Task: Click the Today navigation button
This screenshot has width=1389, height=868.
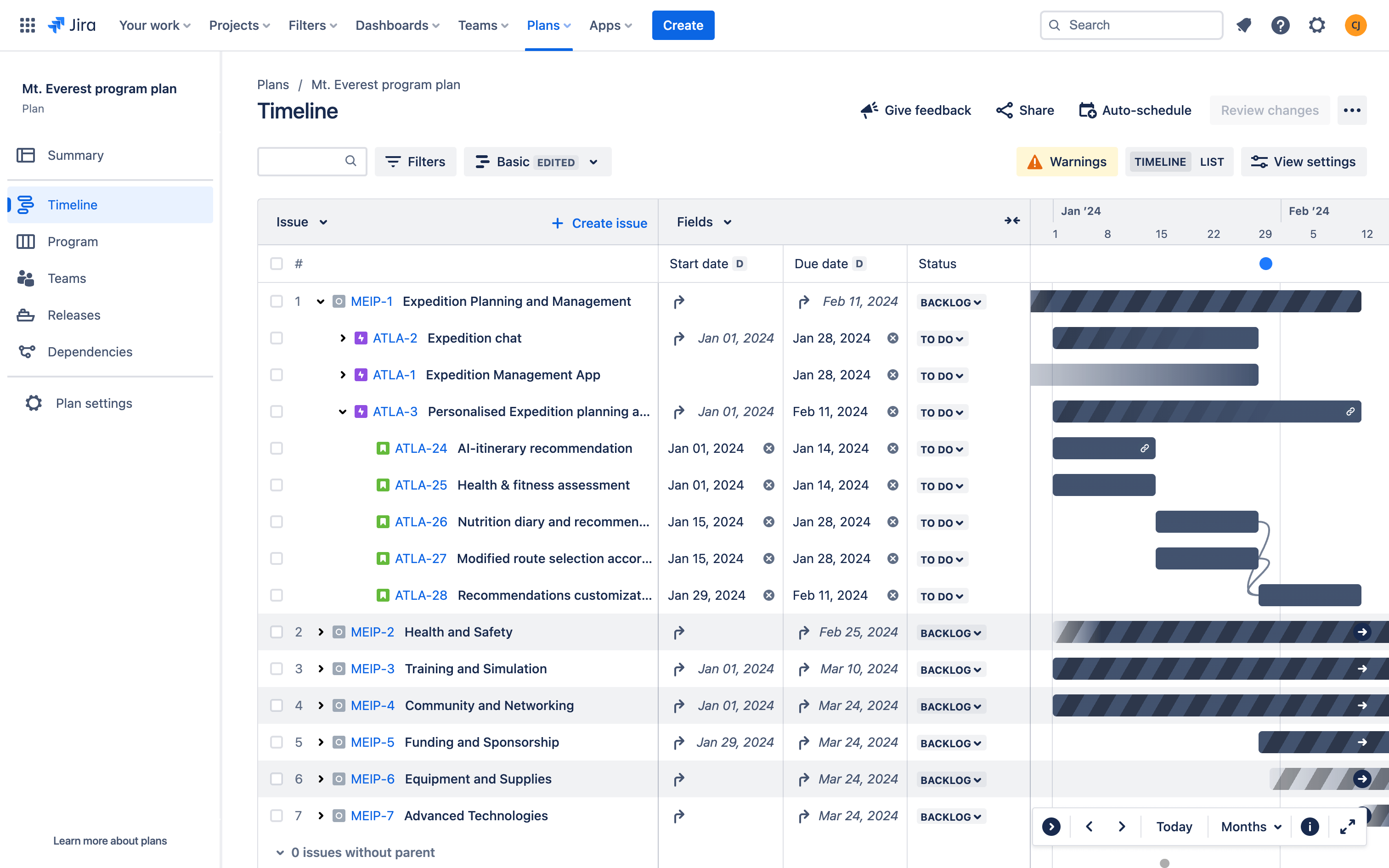Action: click(1174, 826)
